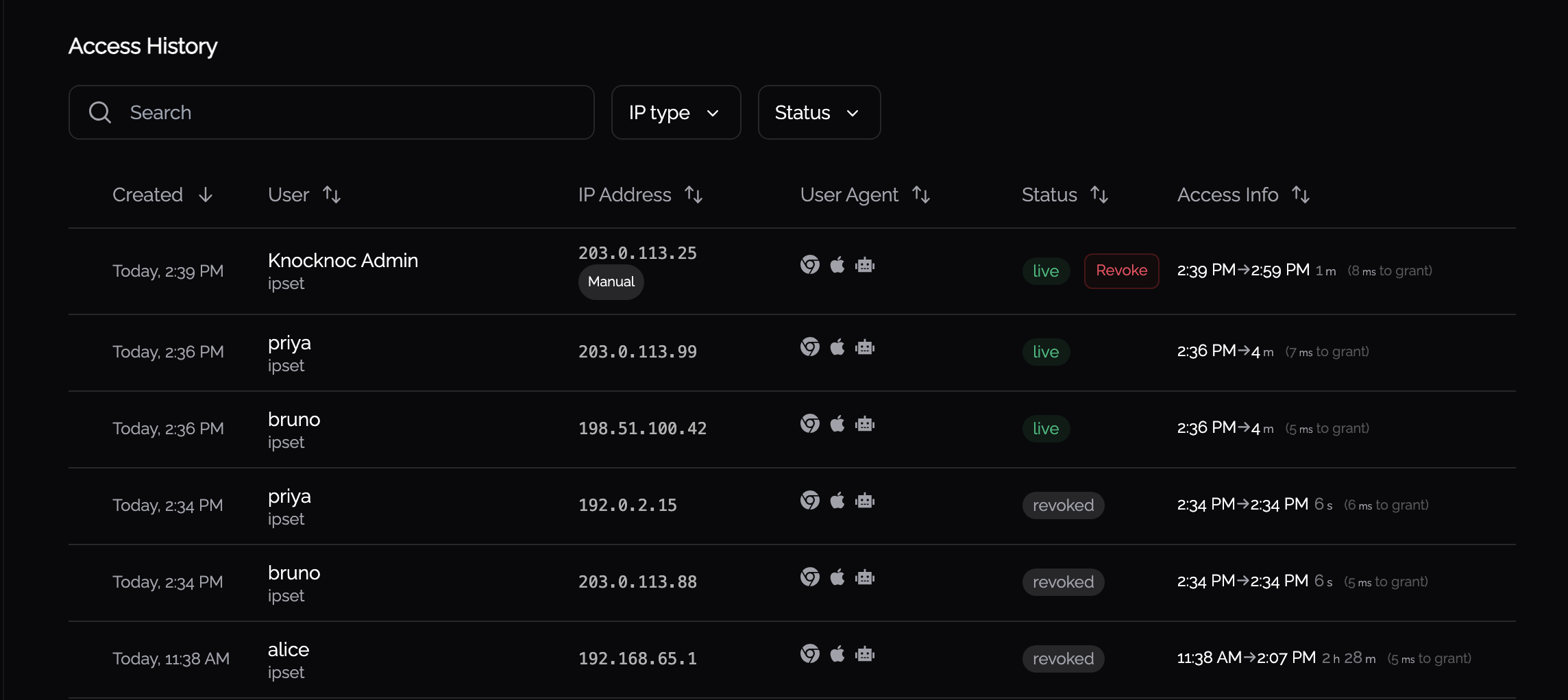Click bruno user in 203.0.113.88 row
1568x700 pixels.
(x=294, y=573)
